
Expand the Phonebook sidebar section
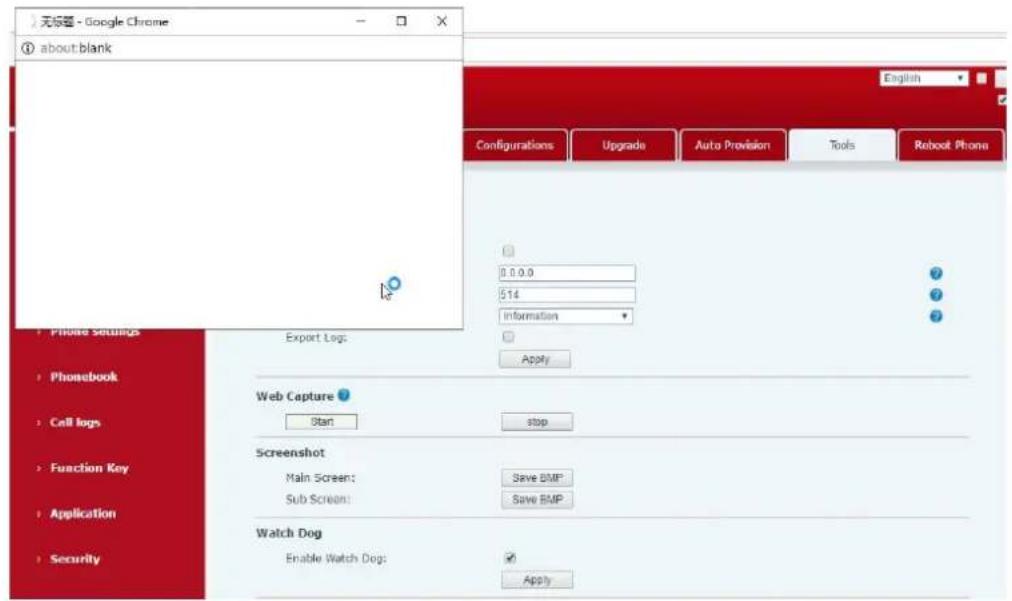[83, 376]
